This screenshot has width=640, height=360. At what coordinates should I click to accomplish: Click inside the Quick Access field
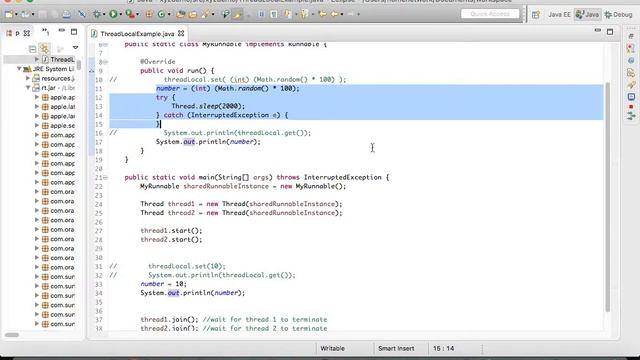(490, 14)
